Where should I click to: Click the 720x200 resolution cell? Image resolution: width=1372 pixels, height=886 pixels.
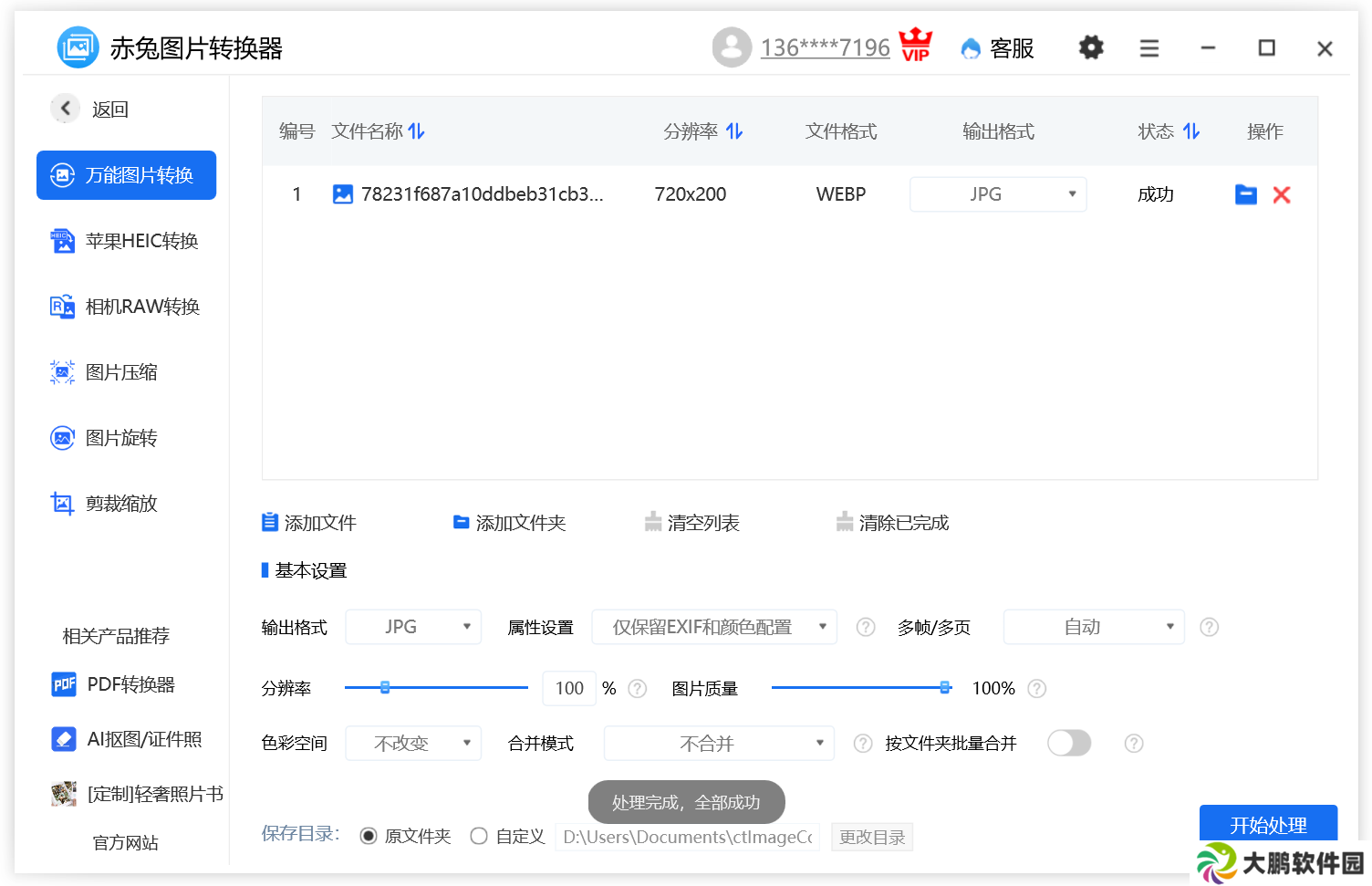[x=691, y=194]
